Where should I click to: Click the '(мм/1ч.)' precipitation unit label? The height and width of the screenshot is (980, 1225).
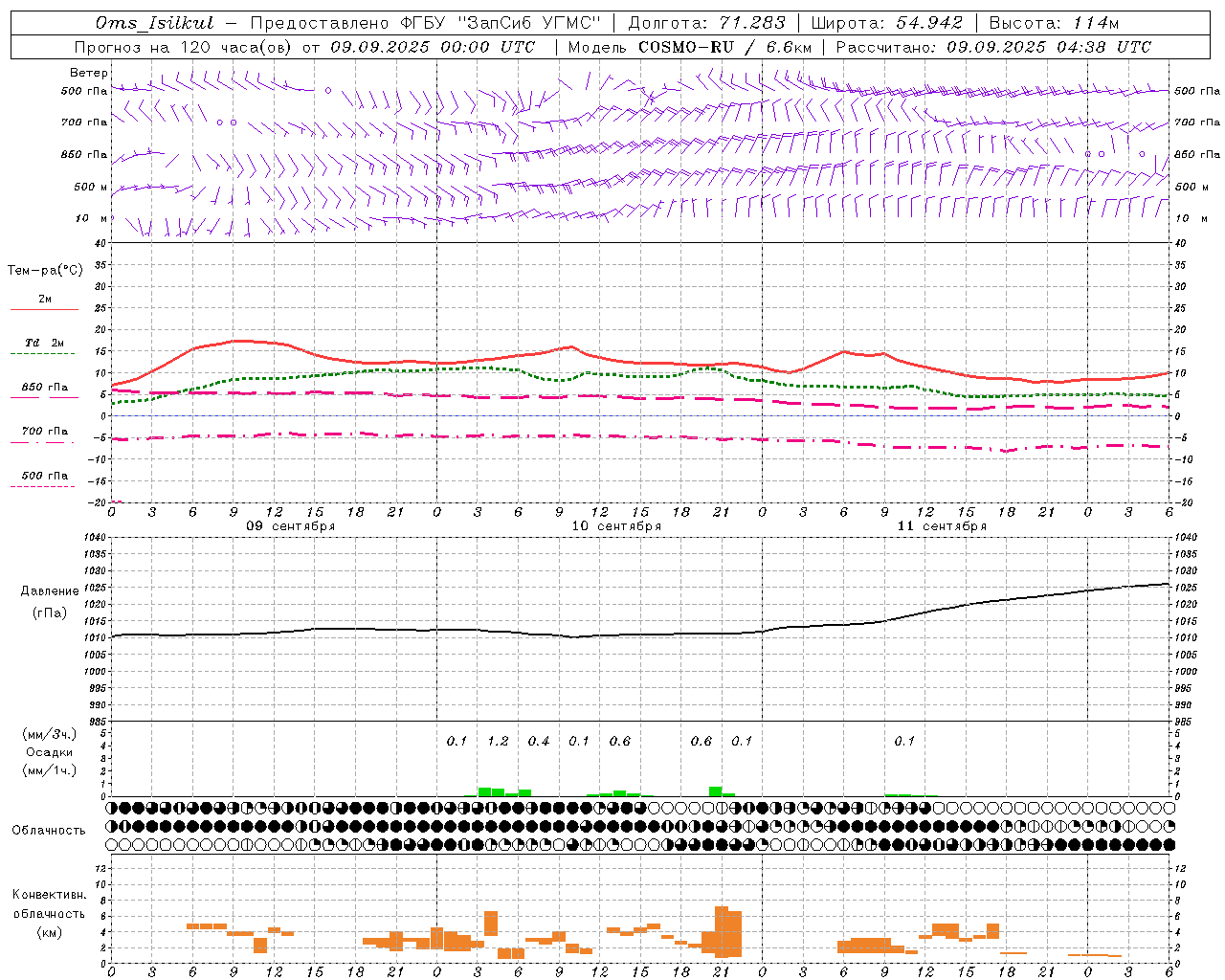(x=49, y=770)
